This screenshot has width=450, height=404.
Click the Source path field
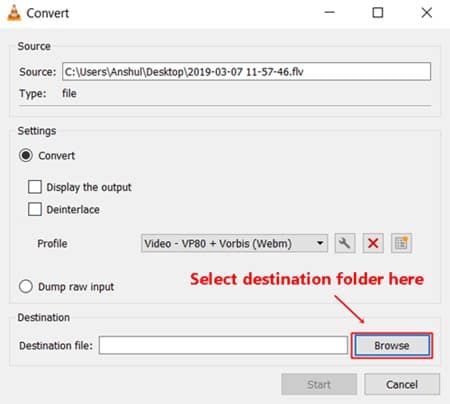(246, 72)
